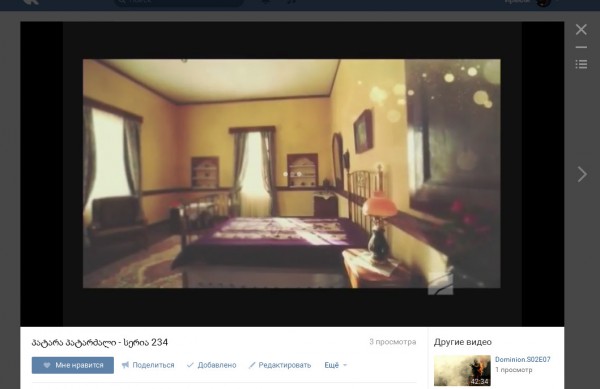Click the watermark logo in the video corner
This screenshot has width=600, height=389.
440,284
